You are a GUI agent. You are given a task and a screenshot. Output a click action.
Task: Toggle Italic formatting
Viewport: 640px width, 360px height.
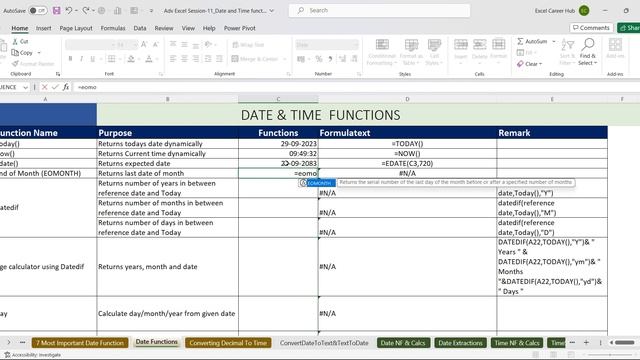(x=82, y=59)
